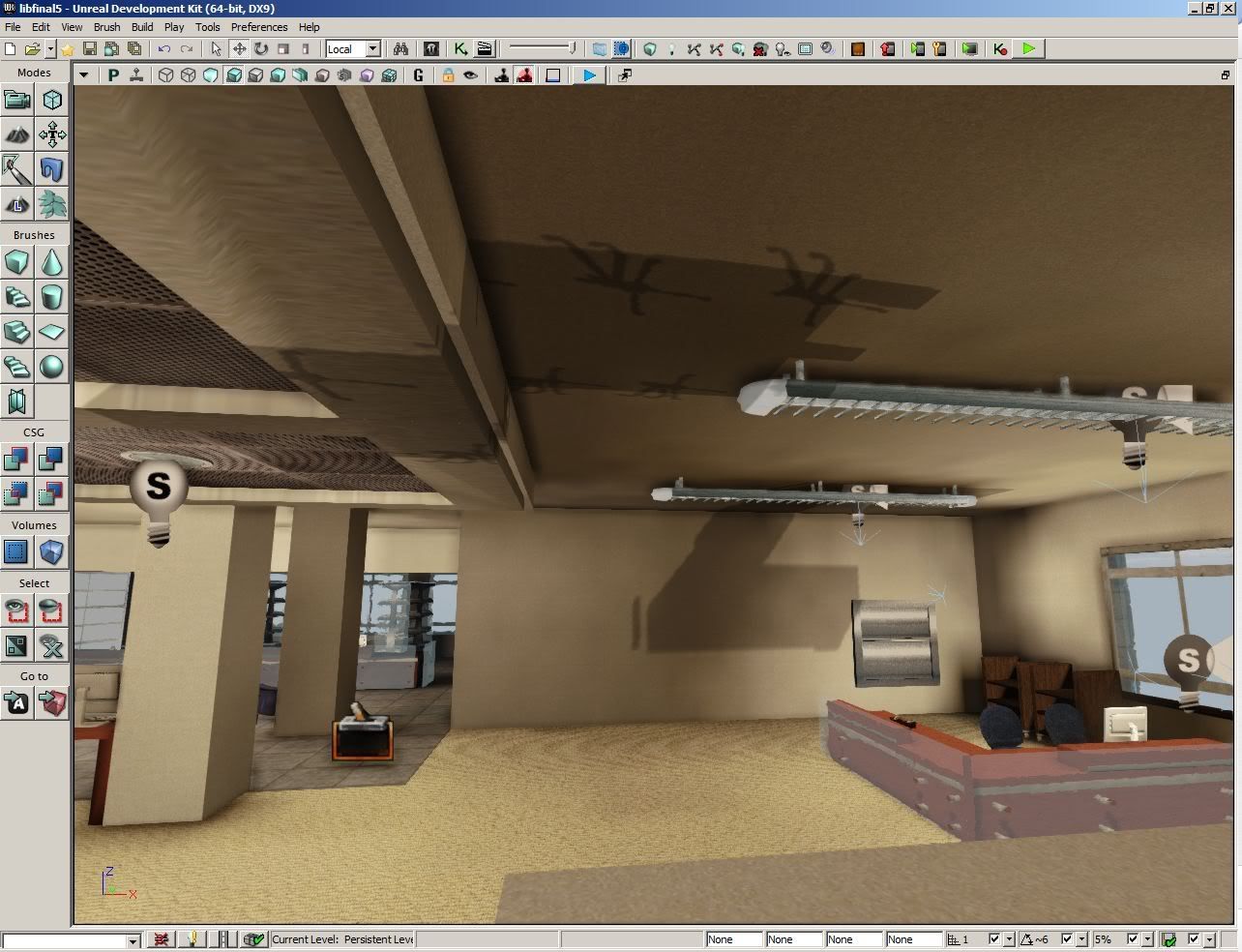
Task: Hide selected actors icon
Action: point(51,610)
